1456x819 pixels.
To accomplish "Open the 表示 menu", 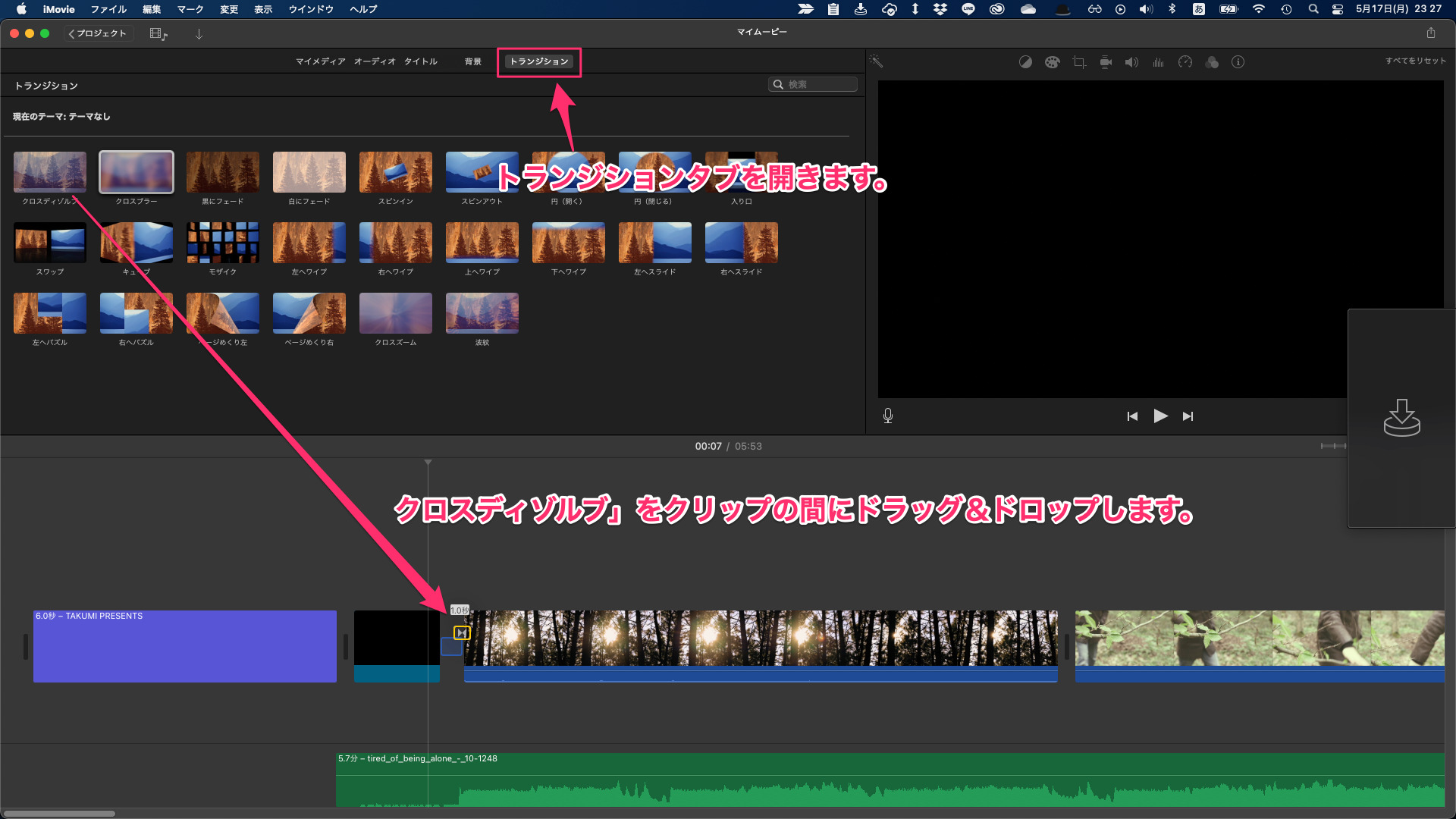I will pos(263,9).
